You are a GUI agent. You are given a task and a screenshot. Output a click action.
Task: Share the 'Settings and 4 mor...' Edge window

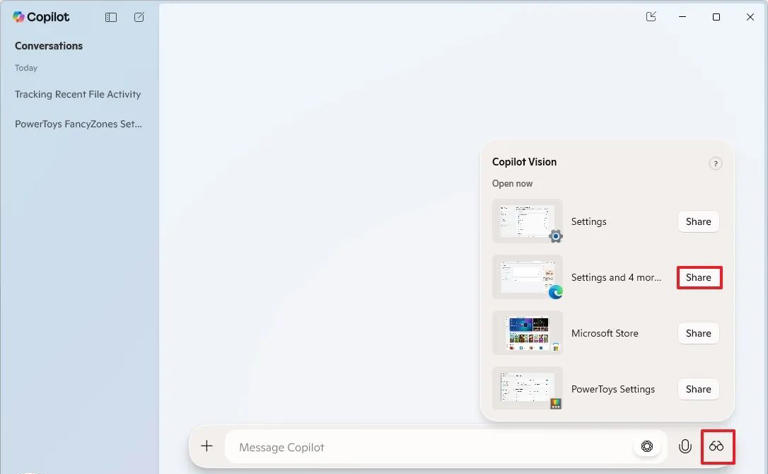(698, 278)
